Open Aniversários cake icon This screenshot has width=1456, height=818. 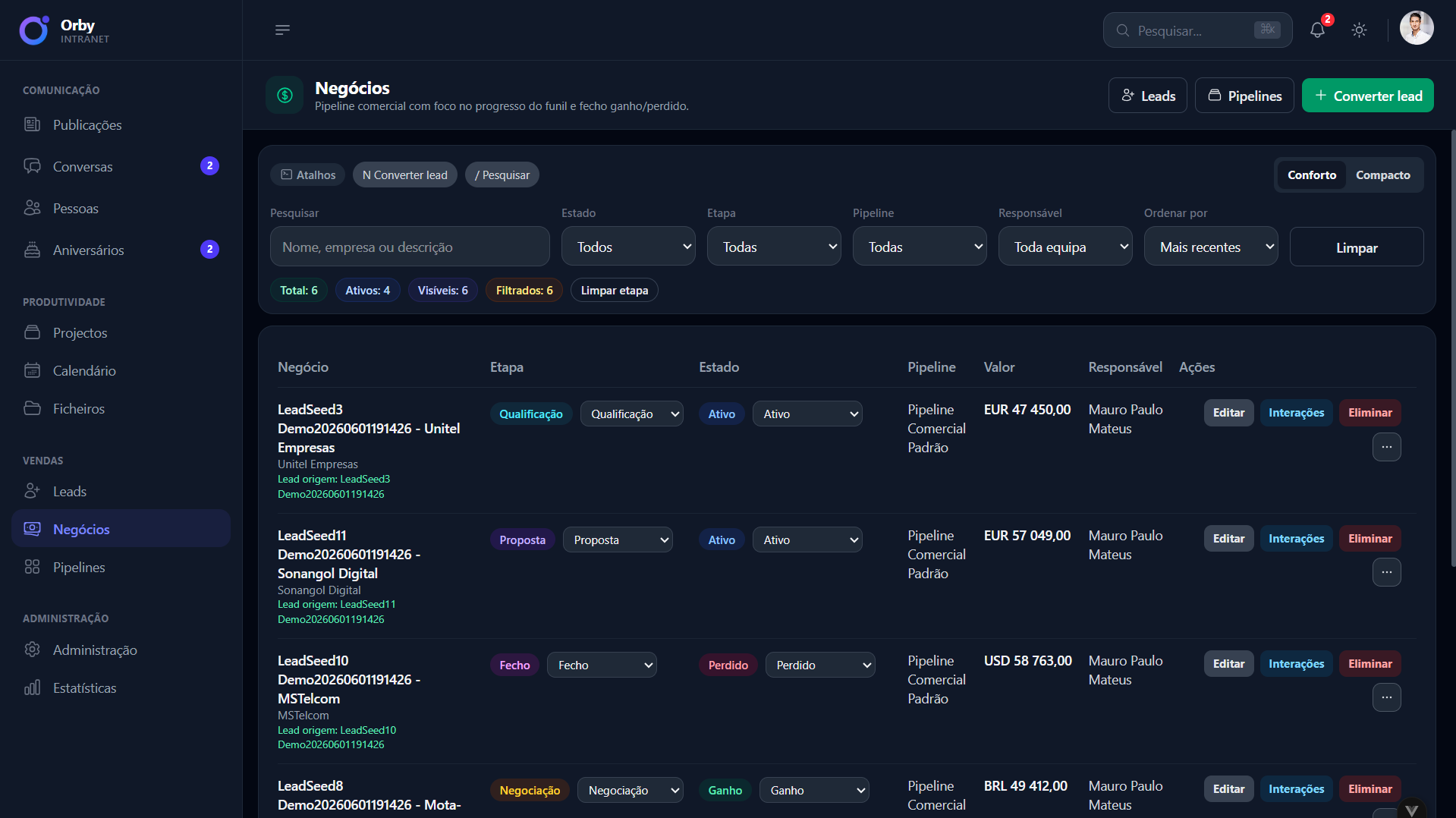32,250
